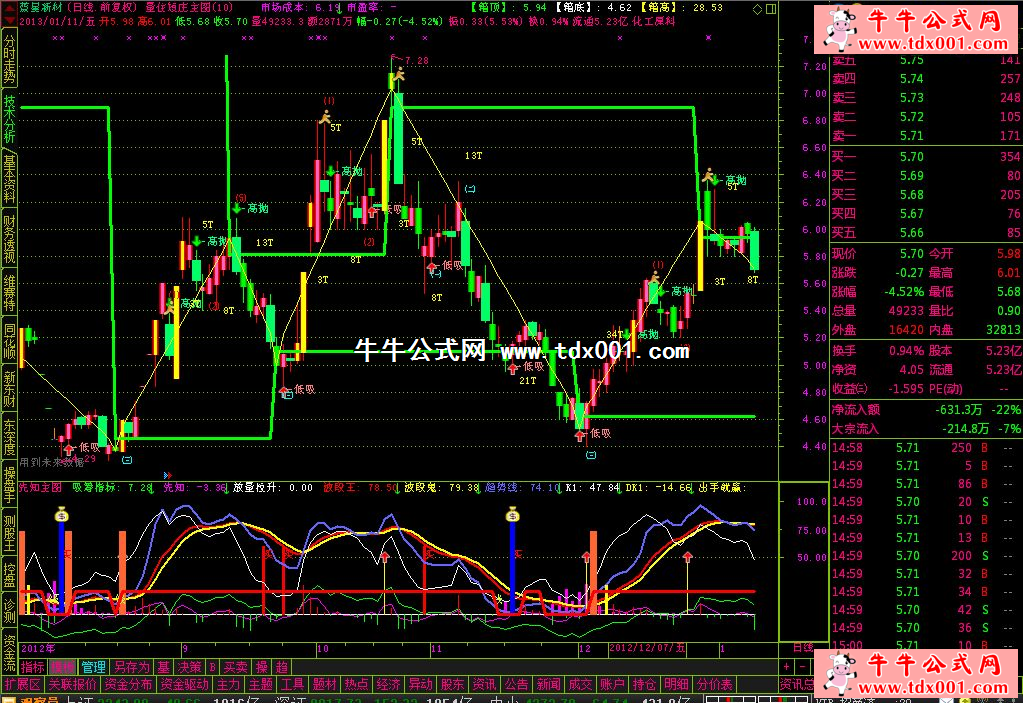The image size is (1023, 703).
Task: Click the 先知主图 indicator panel label
Action: [x=40, y=488]
